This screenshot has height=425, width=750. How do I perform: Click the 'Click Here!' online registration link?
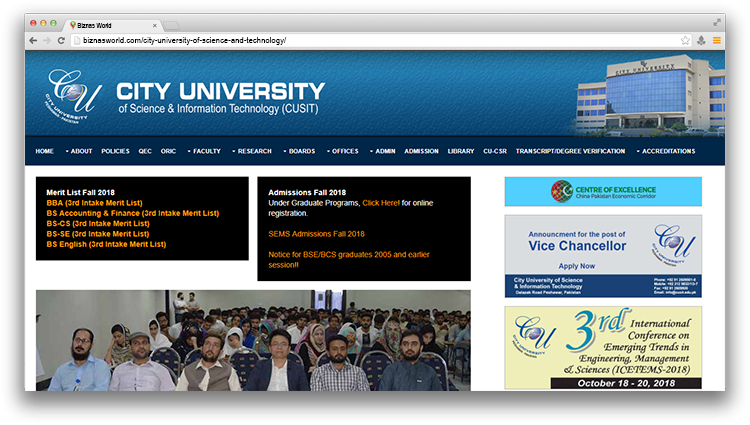(380, 202)
